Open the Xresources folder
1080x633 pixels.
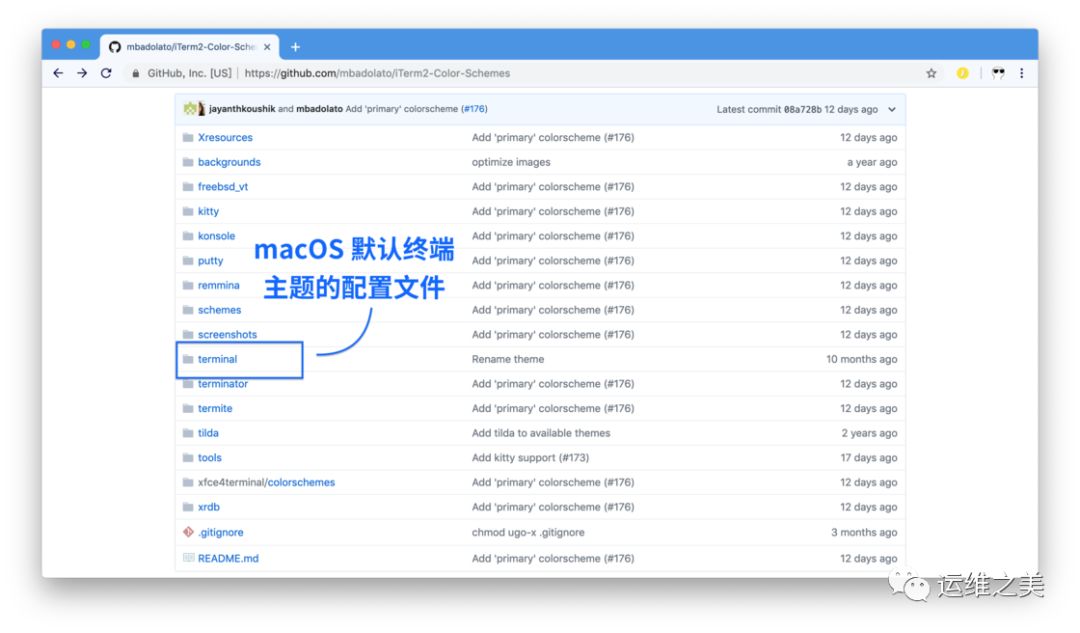click(x=225, y=137)
